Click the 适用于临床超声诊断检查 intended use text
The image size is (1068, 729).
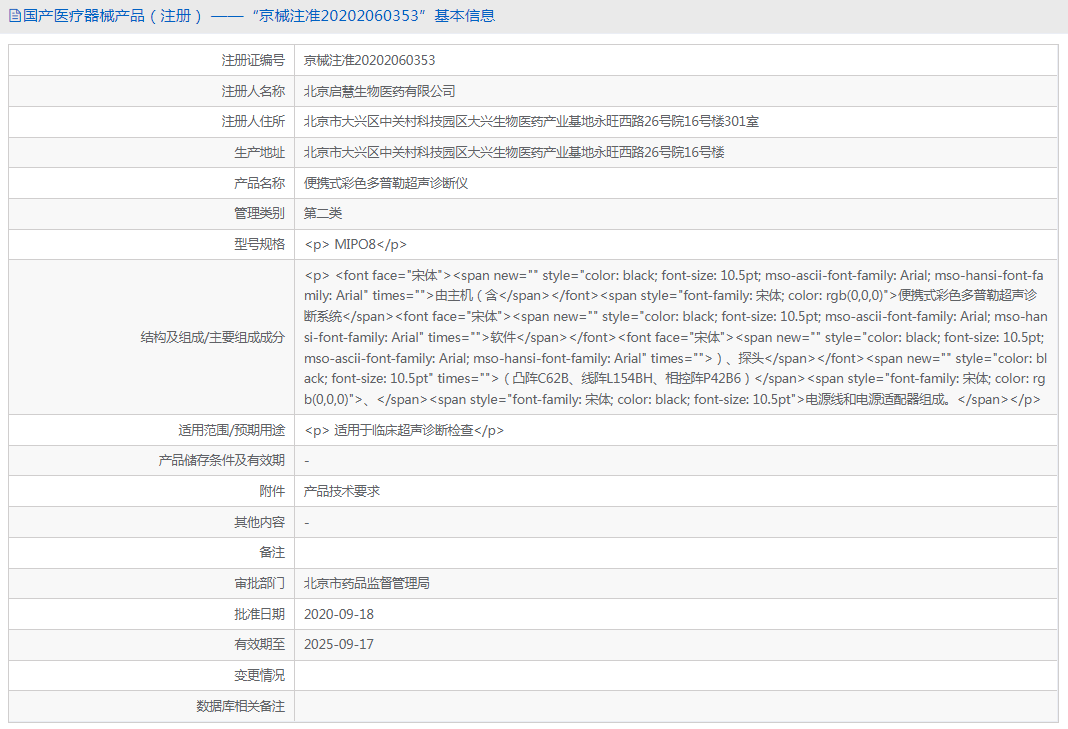coord(403,431)
